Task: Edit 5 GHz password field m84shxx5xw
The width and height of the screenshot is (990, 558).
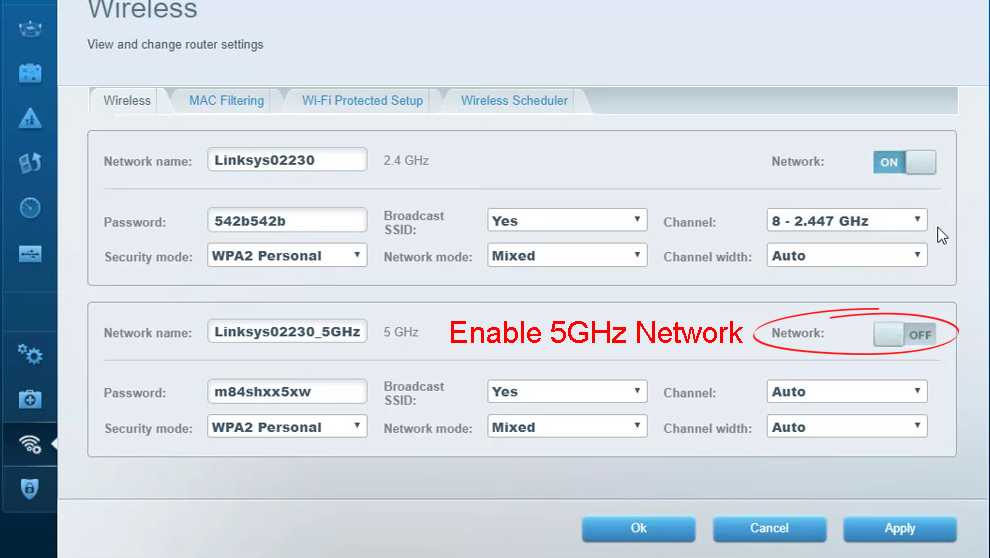Action: point(287,391)
